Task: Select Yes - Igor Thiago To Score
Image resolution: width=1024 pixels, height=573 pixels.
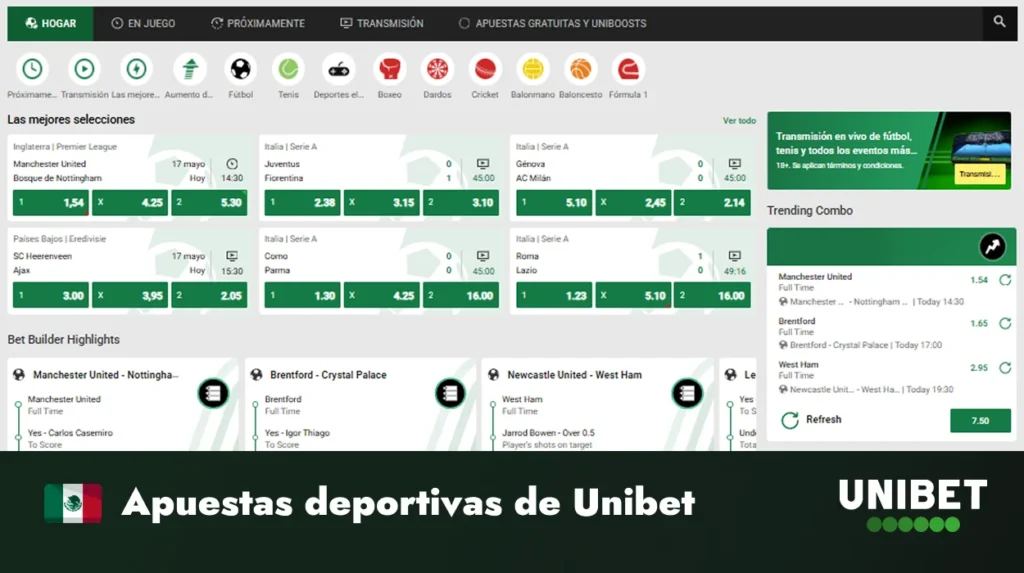Action: tap(297, 438)
